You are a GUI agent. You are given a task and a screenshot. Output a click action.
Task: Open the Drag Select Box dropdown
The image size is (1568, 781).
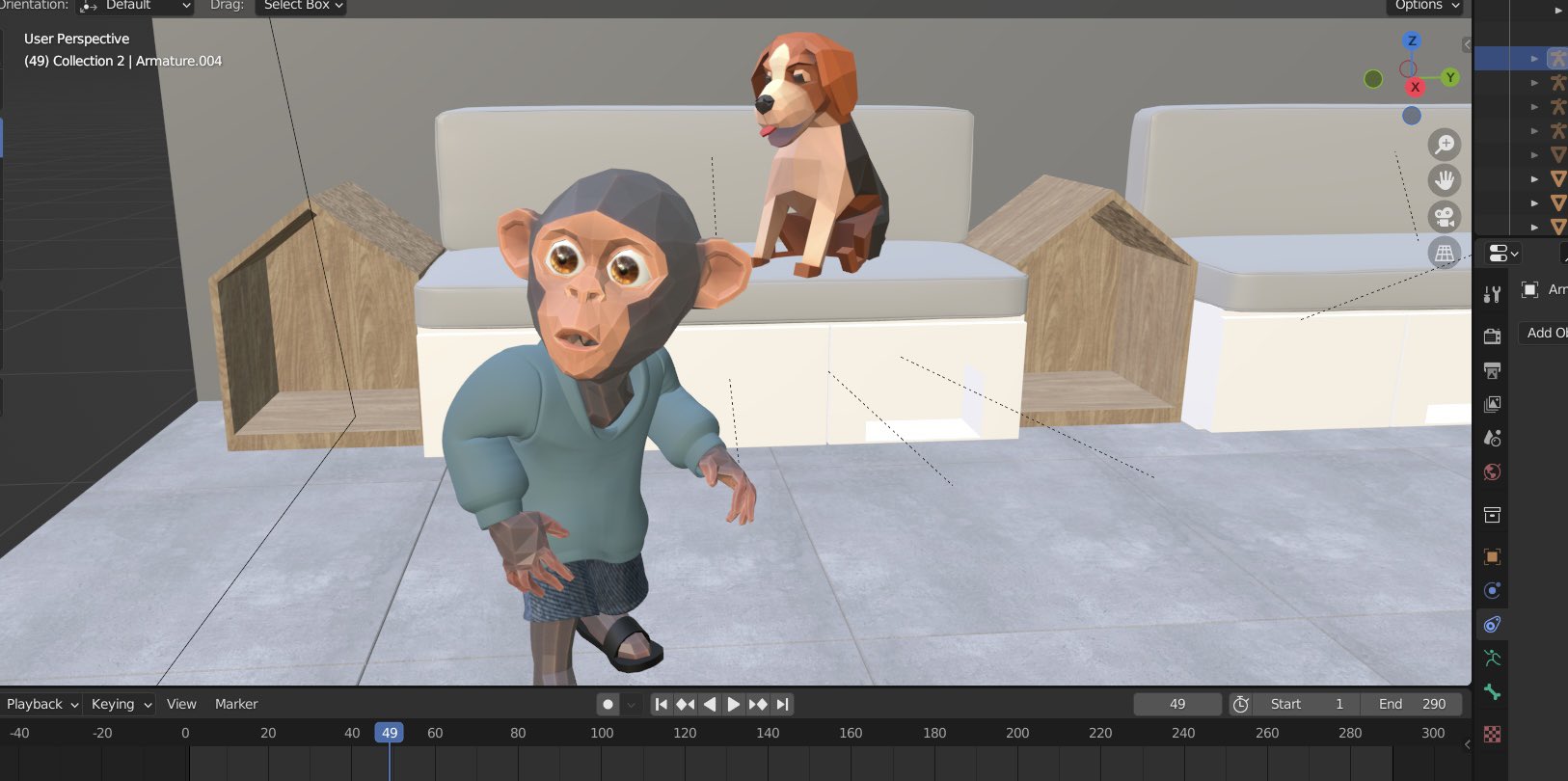point(301,6)
